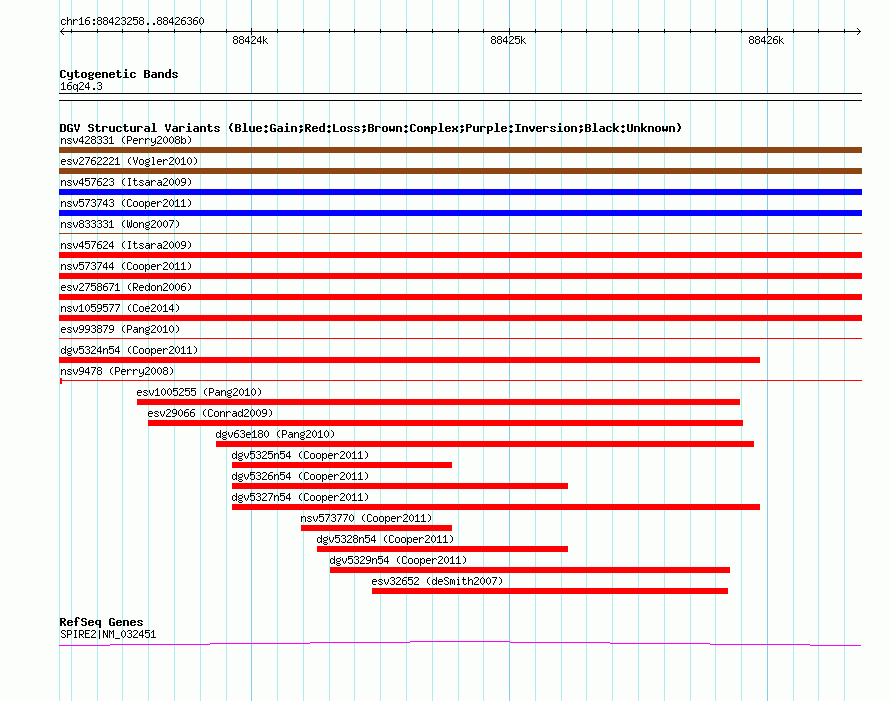Select the dgv63e180 (Pang2010) loss bar
Screen dimensions: 890x701
(x=485, y=444)
